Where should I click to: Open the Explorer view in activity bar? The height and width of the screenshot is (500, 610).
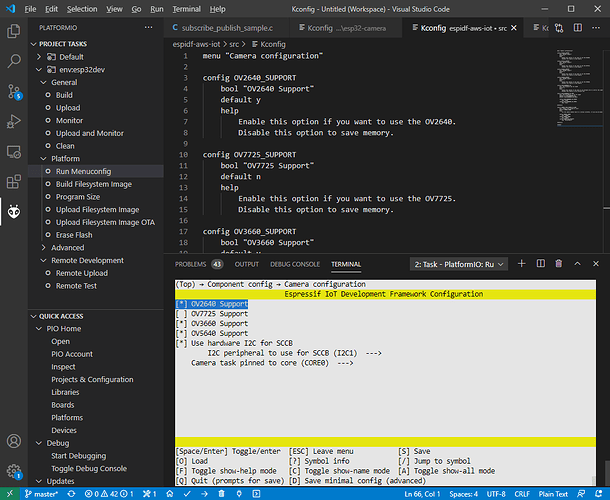[14, 31]
